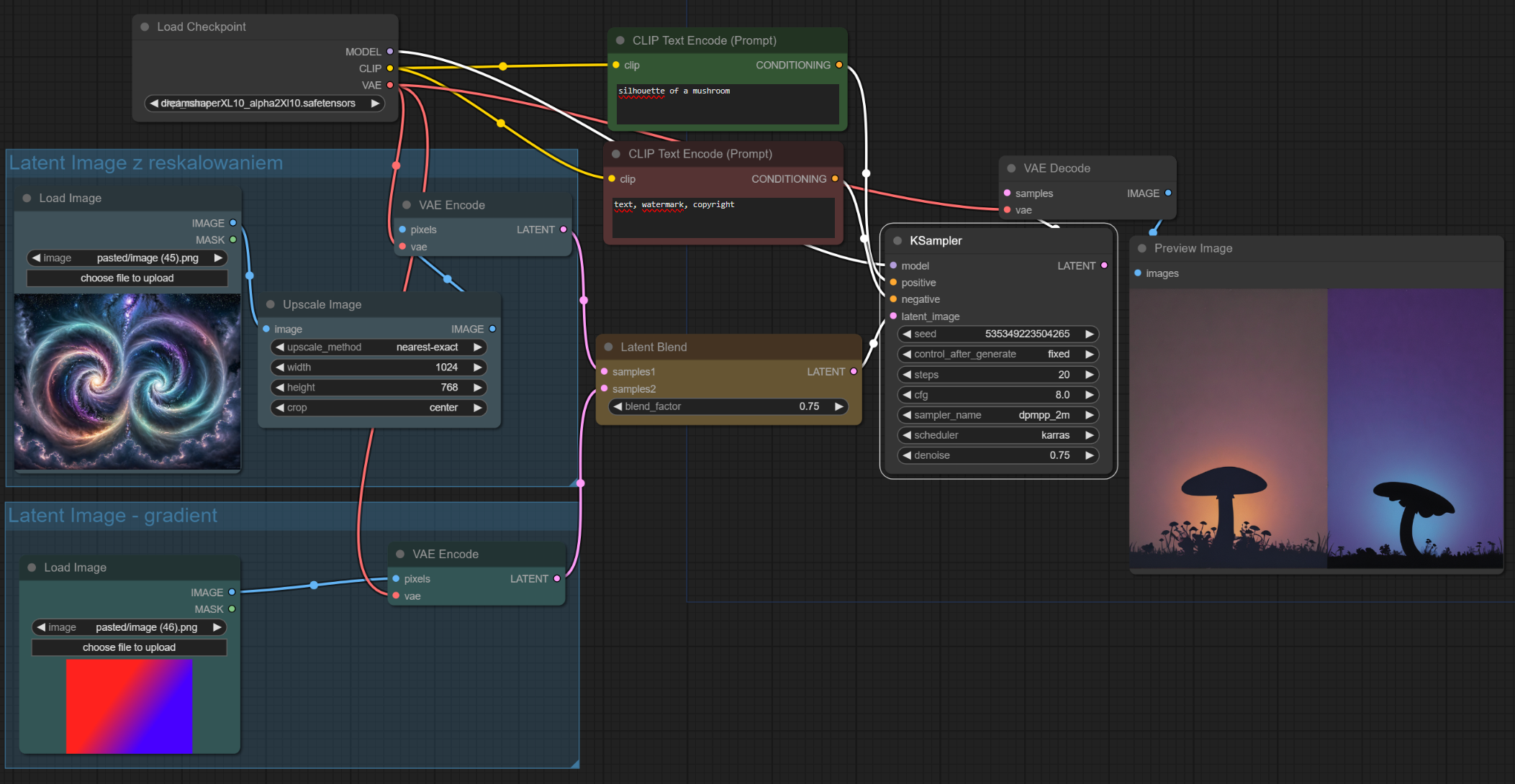Image resolution: width=1515 pixels, height=784 pixels.
Task: Decrease cfg value with left arrow
Action: (x=907, y=395)
